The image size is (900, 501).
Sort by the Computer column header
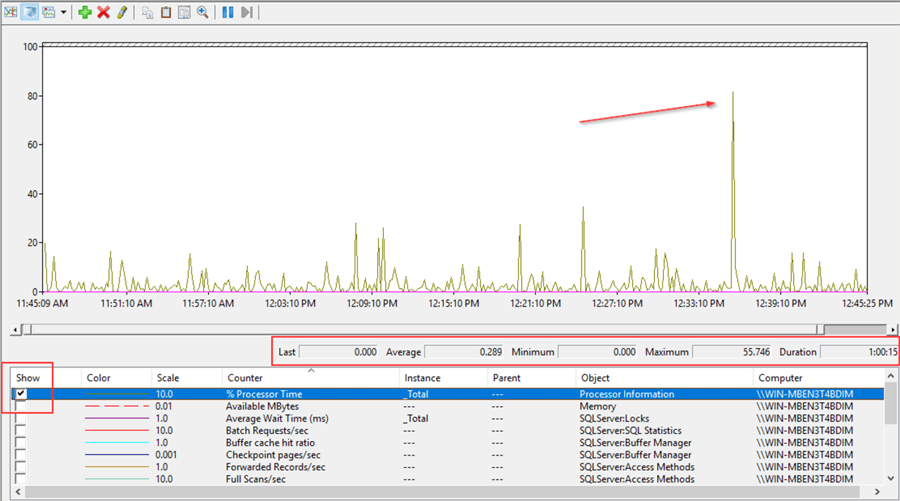(818, 378)
